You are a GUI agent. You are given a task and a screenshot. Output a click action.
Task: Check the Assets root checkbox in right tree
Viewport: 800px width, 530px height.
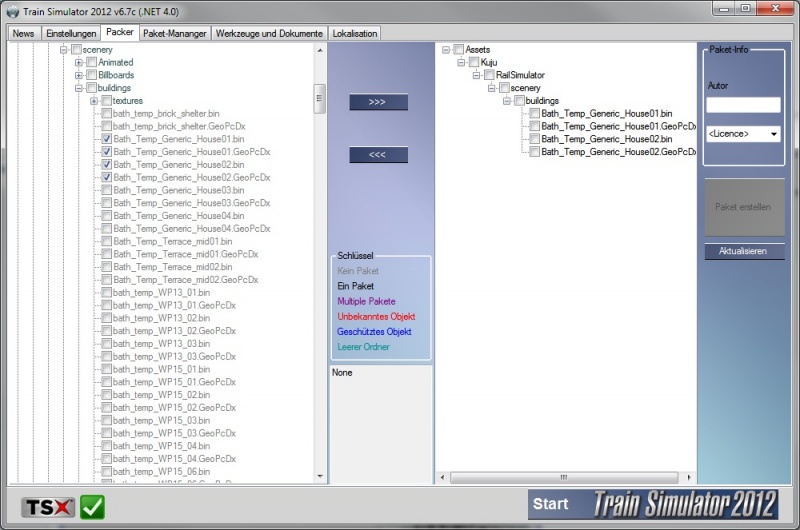tap(459, 49)
